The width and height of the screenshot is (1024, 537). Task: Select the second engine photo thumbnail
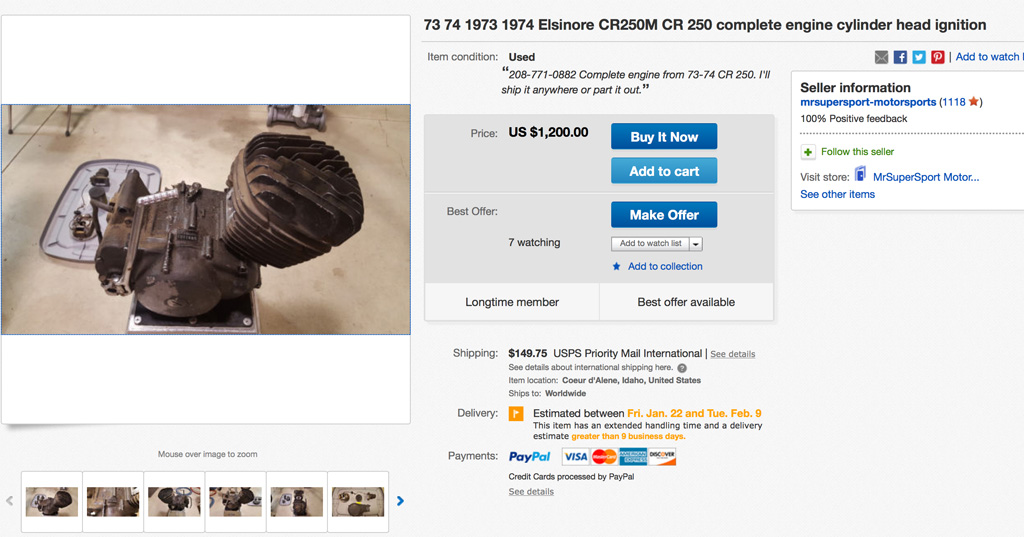point(113,501)
